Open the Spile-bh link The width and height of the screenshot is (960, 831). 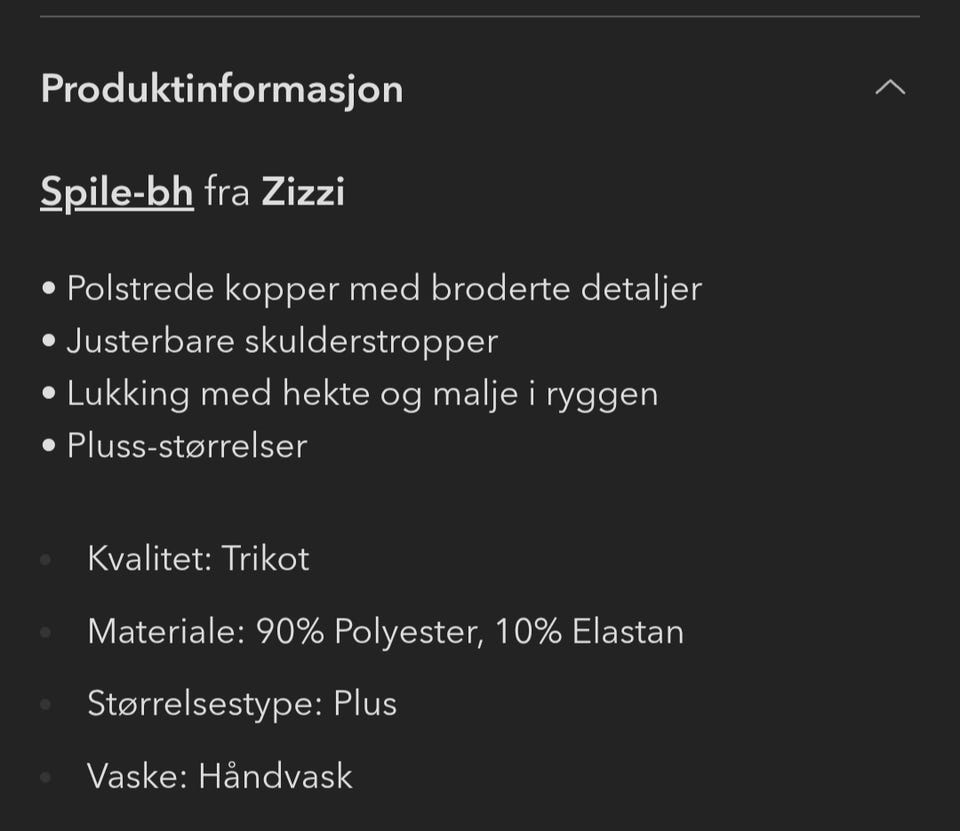(117, 192)
